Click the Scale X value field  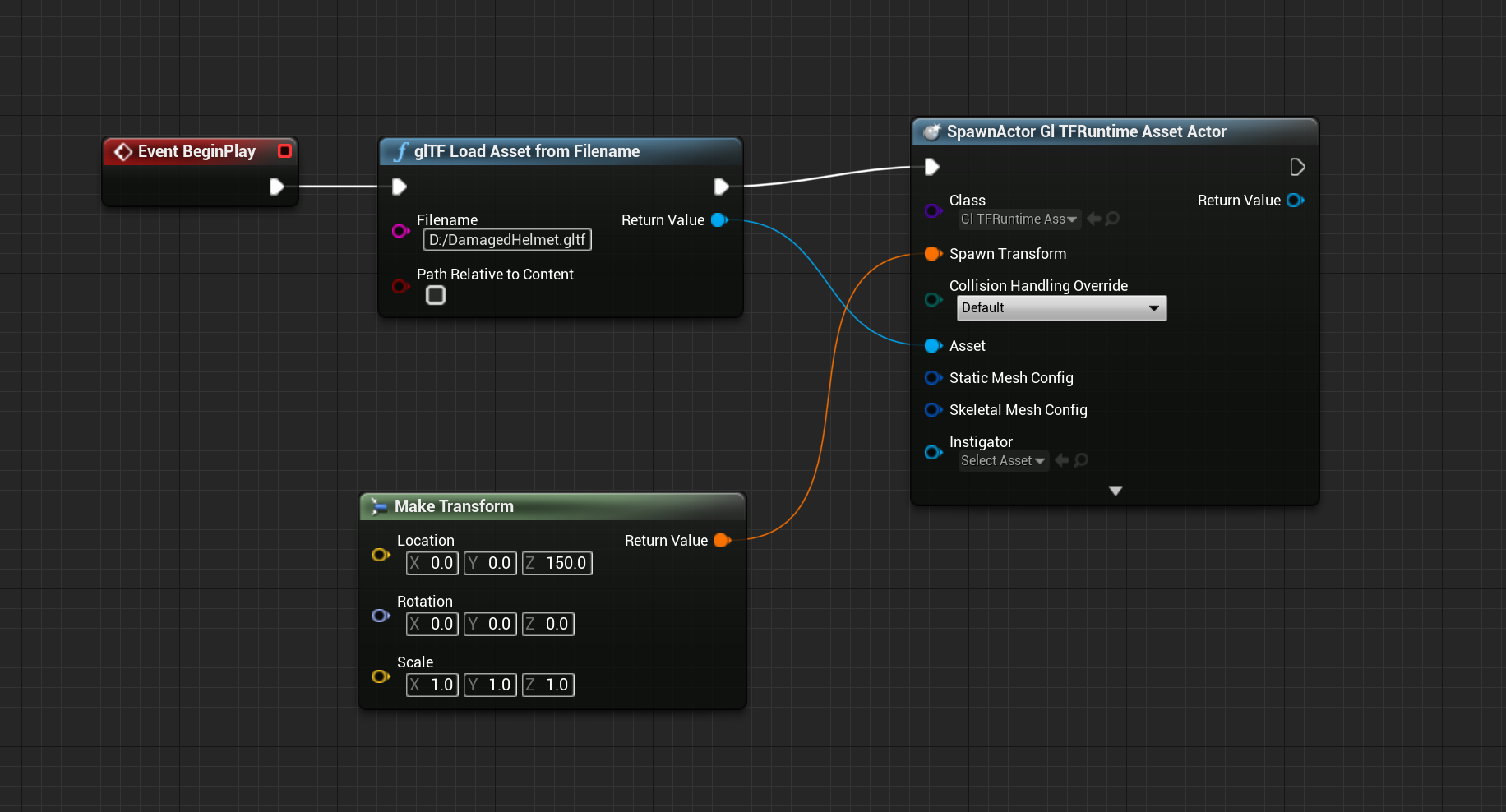(432, 685)
